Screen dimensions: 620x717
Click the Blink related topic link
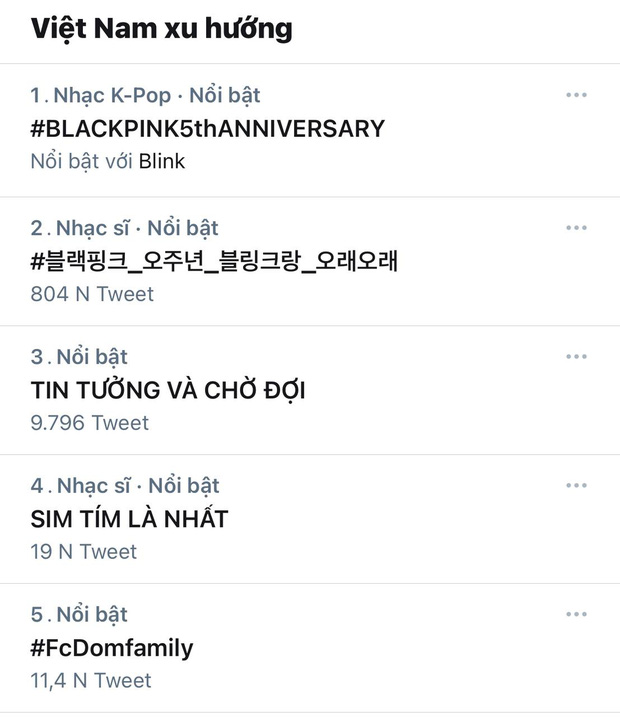162,160
